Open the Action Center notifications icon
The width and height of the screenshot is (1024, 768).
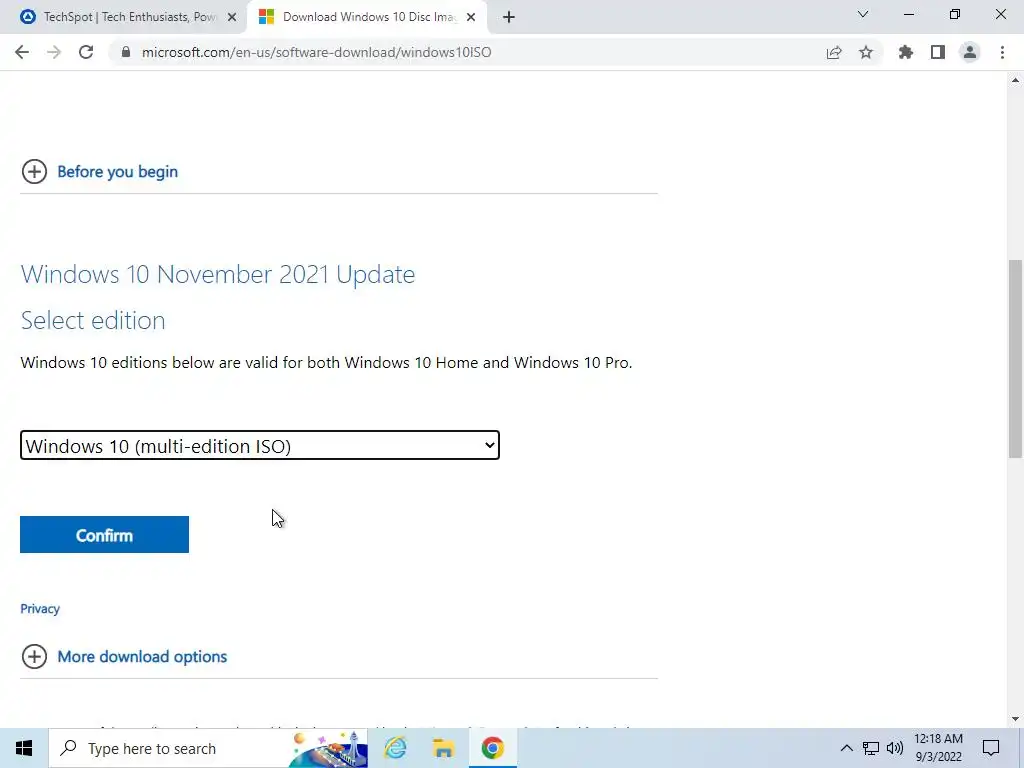coord(991,748)
